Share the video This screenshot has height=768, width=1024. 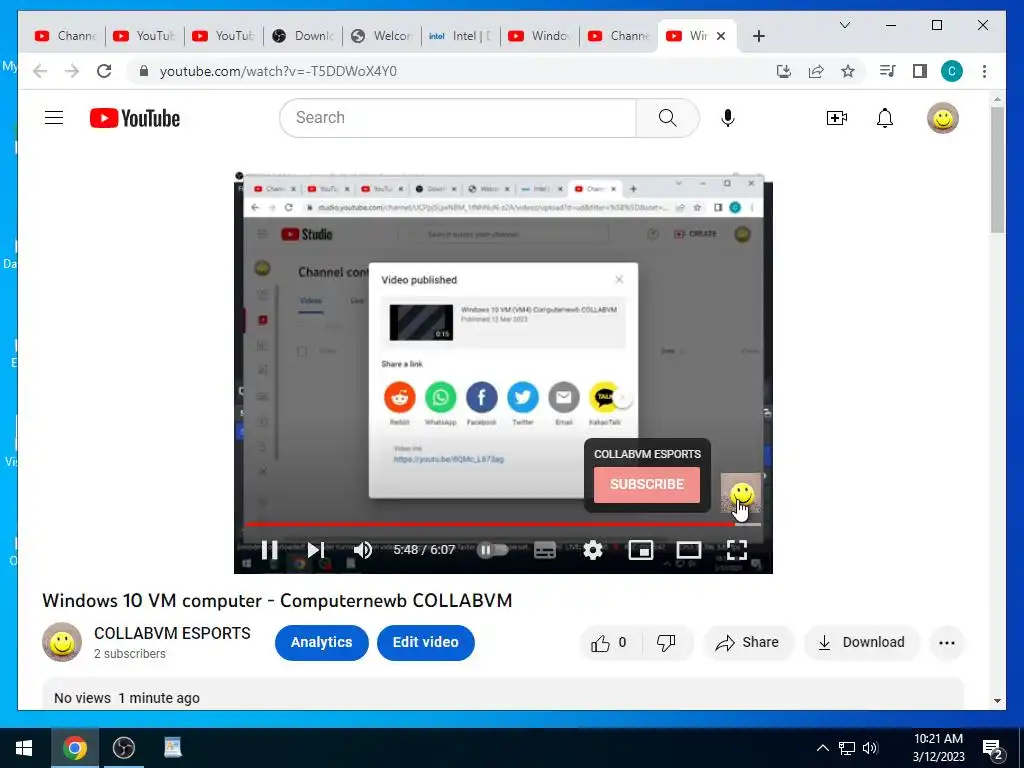(748, 643)
